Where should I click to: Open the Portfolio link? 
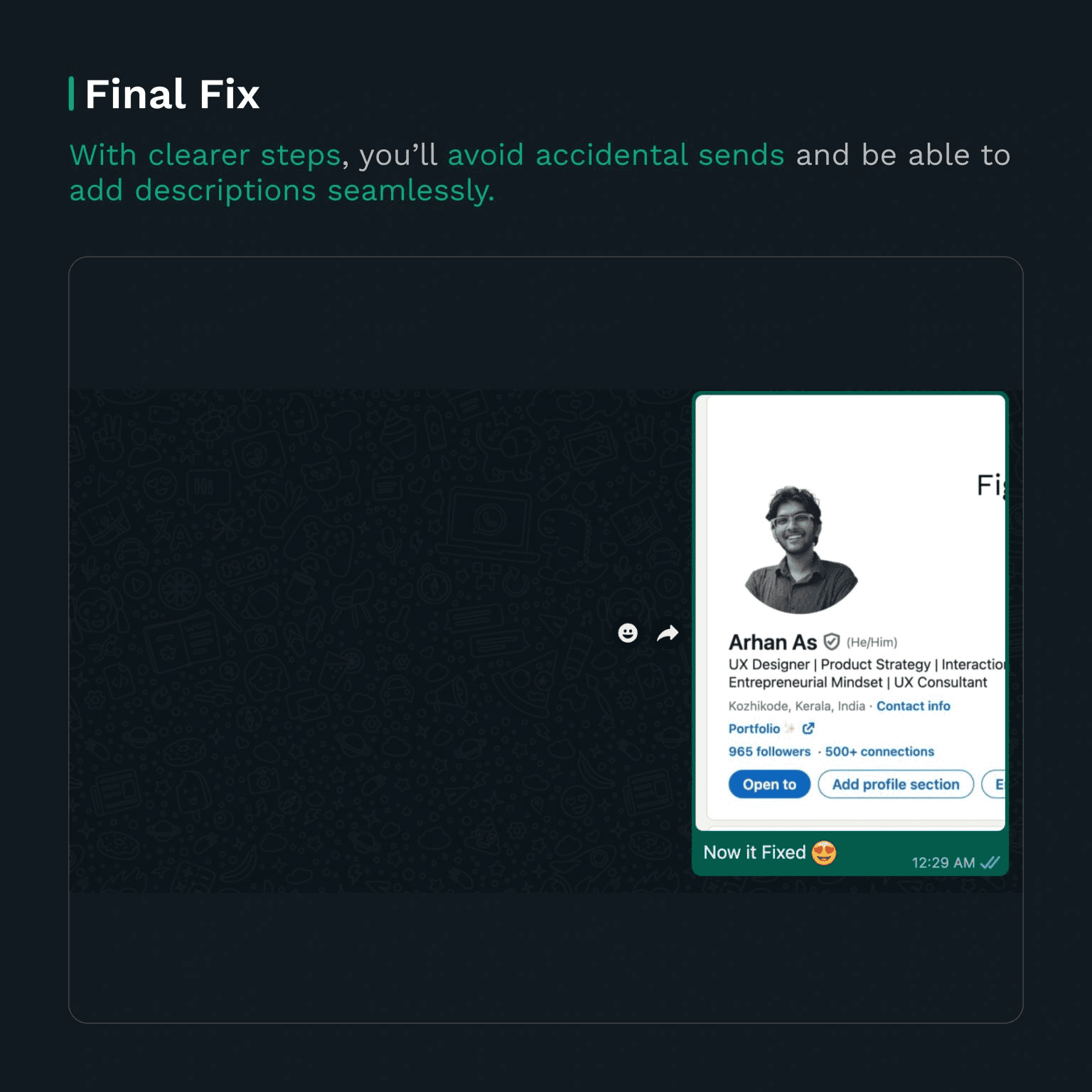point(754,729)
